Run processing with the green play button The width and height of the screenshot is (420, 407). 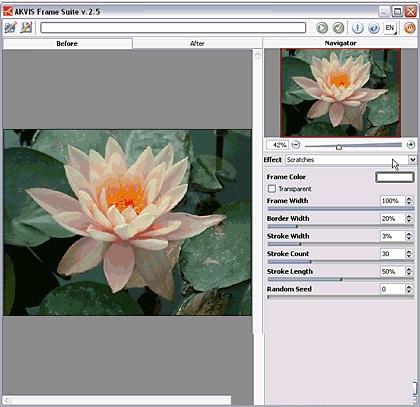click(x=322, y=28)
